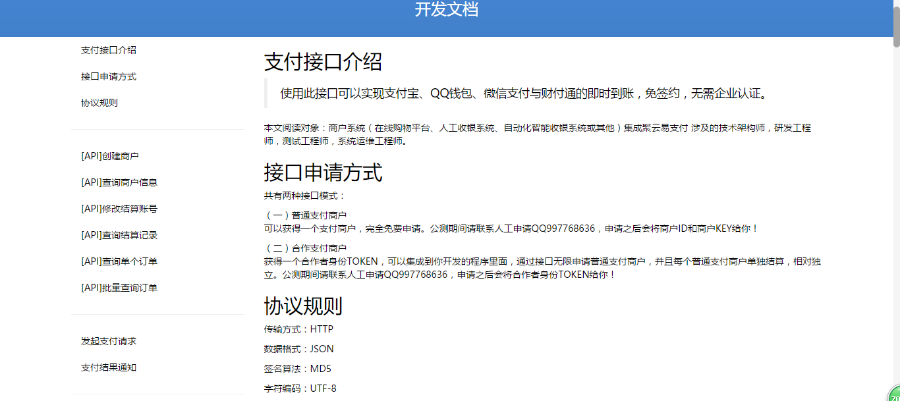The image size is (900, 401).
Task: Select [API]修改结算账号 in sidebar
Action: (x=119, y=209)
